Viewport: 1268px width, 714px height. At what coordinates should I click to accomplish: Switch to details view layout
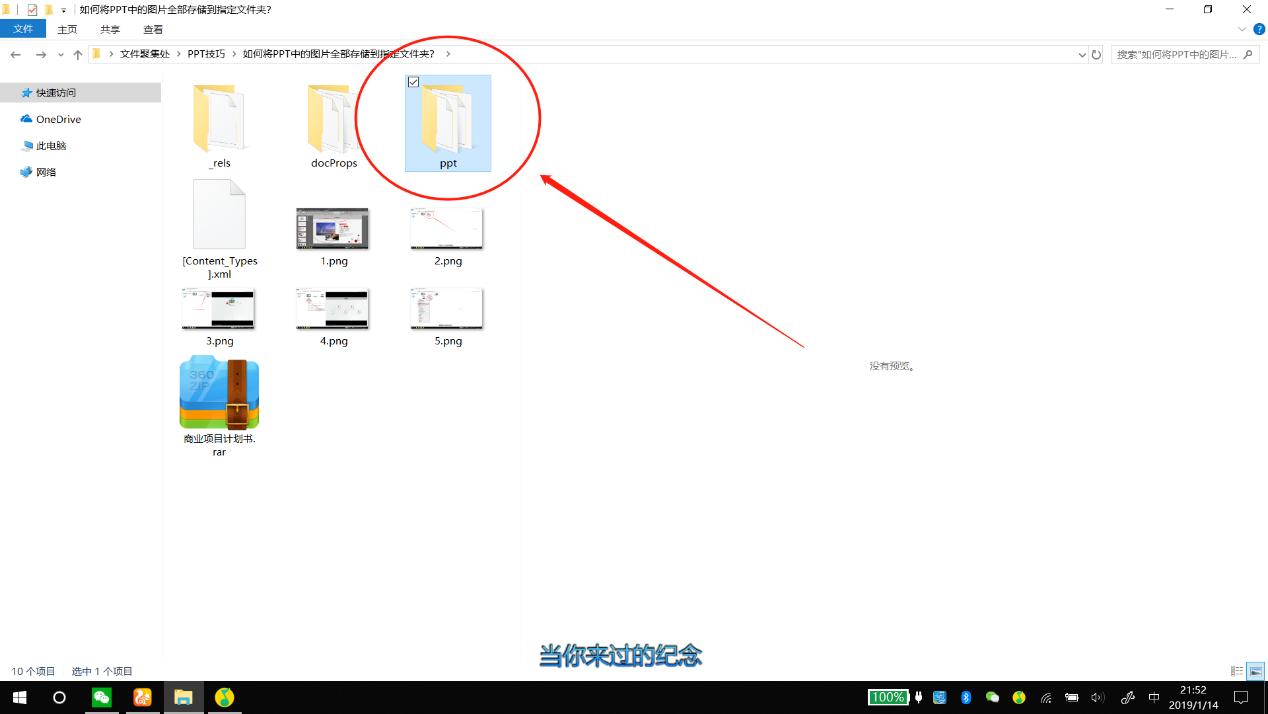pos(1237,671)
